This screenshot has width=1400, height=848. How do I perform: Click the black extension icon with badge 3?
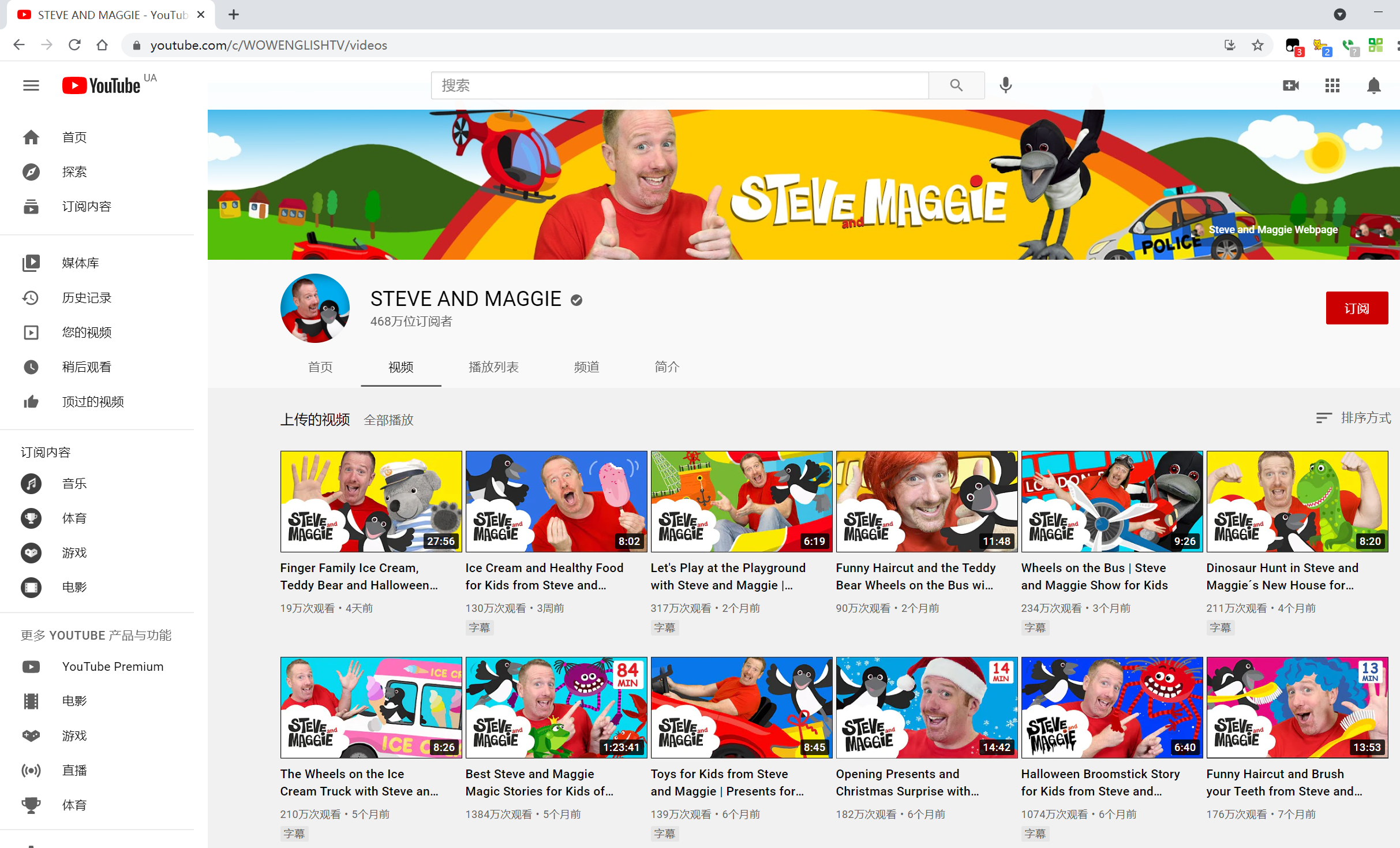pyautogui.click(x=1293, y=46)
